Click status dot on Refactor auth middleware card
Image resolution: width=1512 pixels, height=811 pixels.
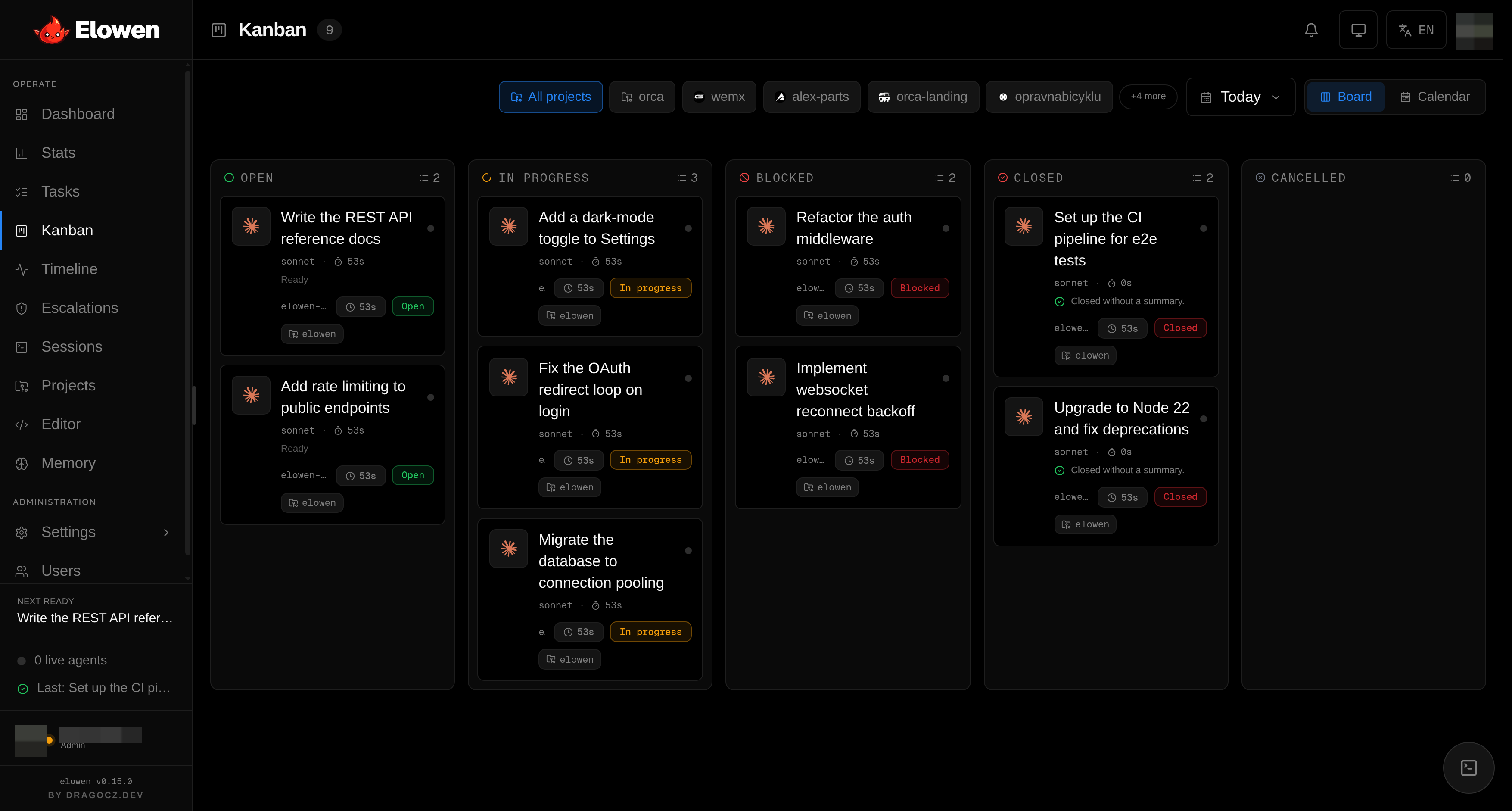[946, 228]
